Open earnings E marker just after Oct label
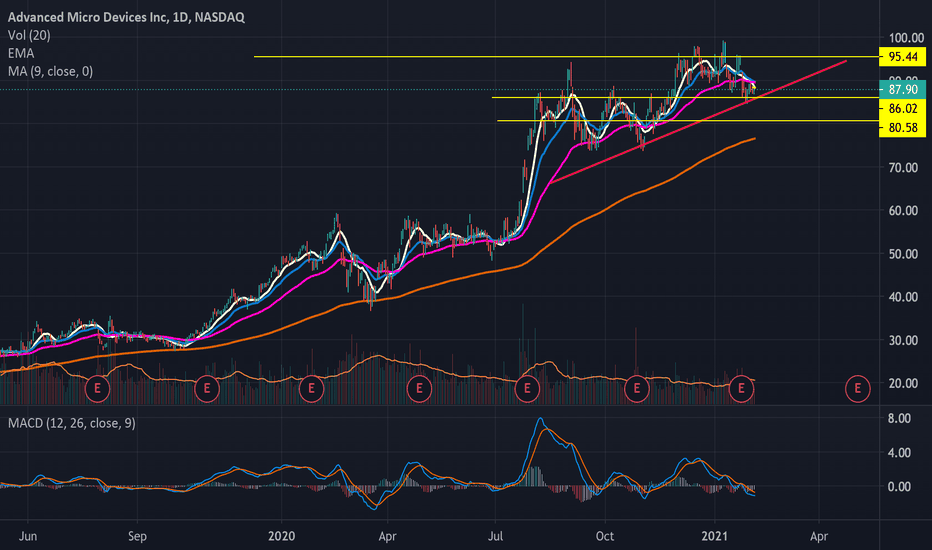The height and width of the screenshot is (550, 932). tap(637, 389)
